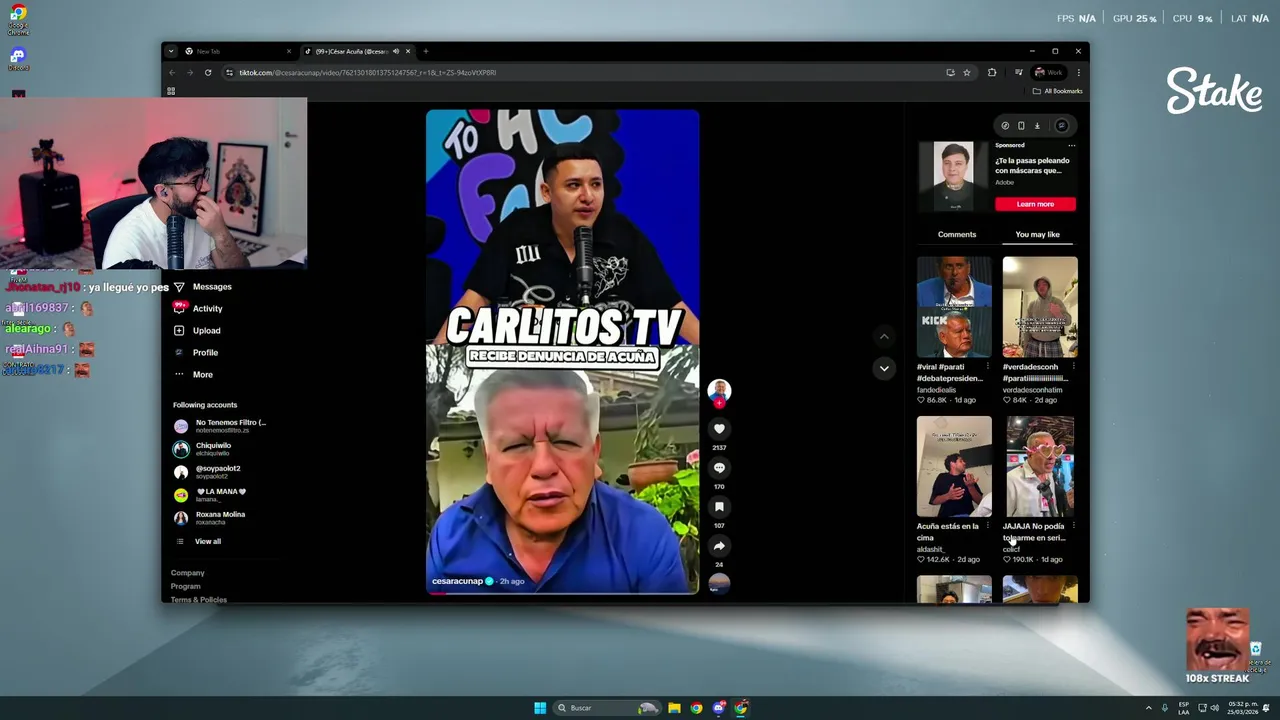Click the video progress bar
1280x720 pixels.
562,594
